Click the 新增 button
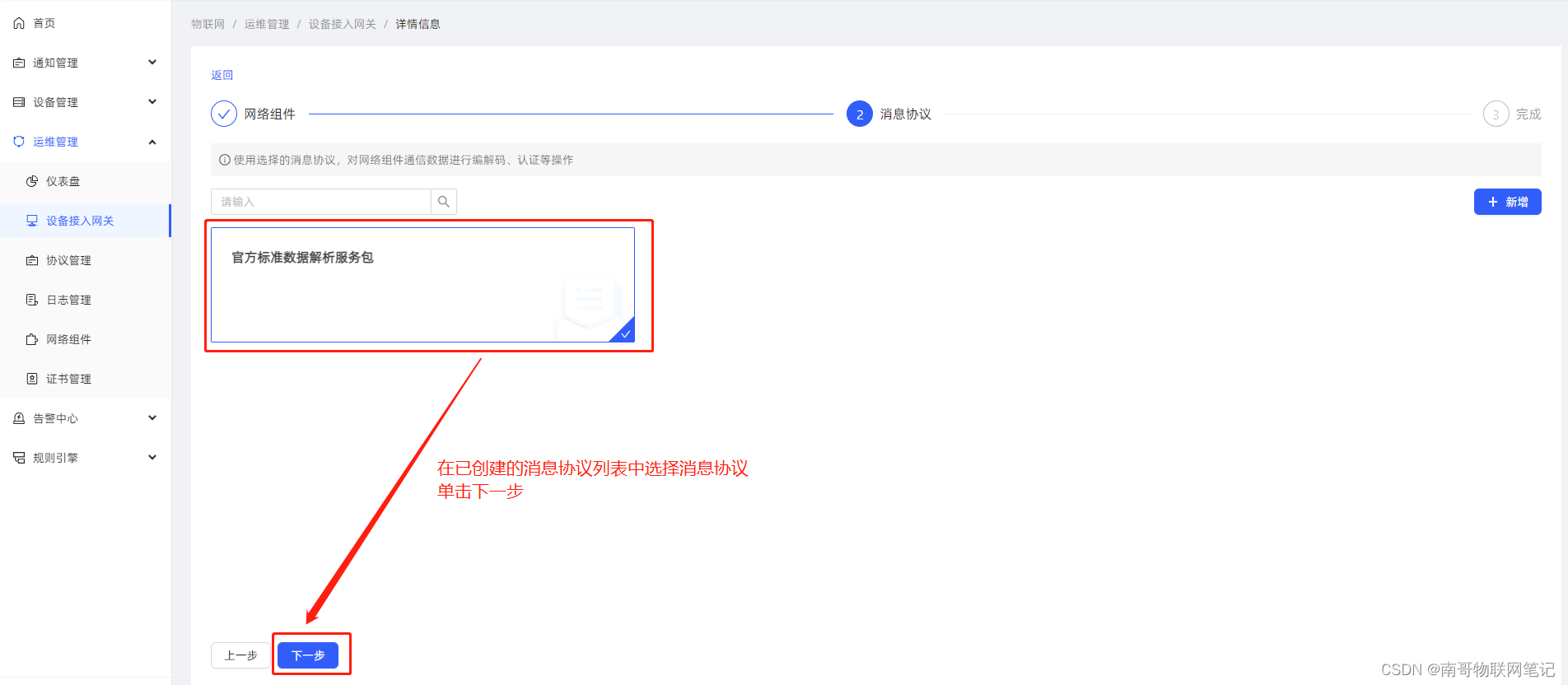Viewport: 1568px width, 685px height. [1507, 202]
